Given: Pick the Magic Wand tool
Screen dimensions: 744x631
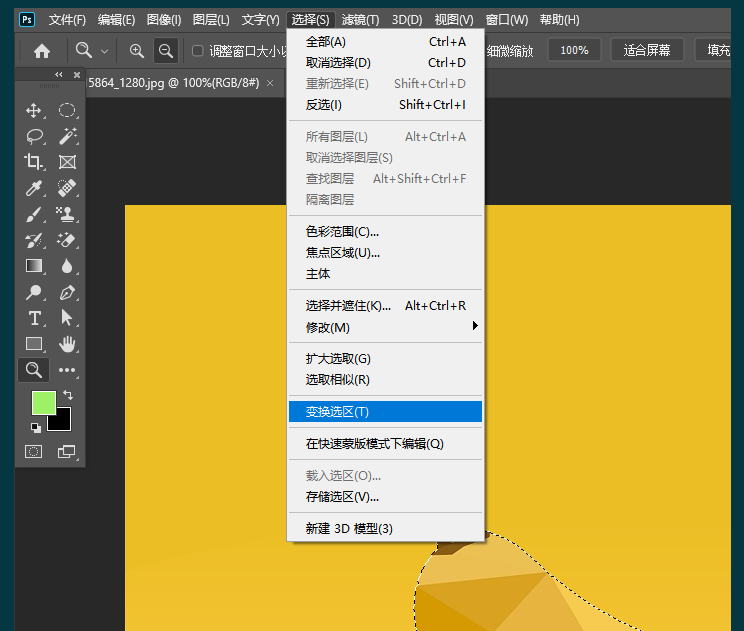Looking at the screenshot, I should 67,136.
